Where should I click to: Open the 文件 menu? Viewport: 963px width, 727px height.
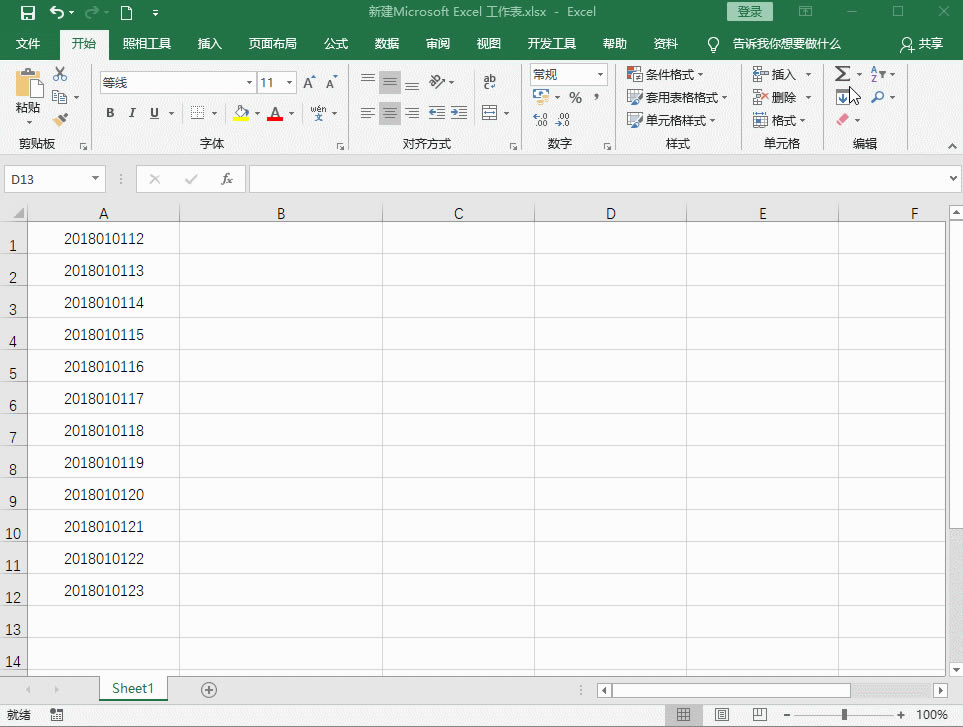pos(30,44)
